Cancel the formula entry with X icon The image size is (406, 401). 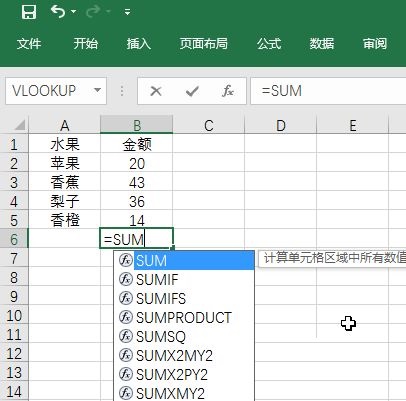pos(156,91)
